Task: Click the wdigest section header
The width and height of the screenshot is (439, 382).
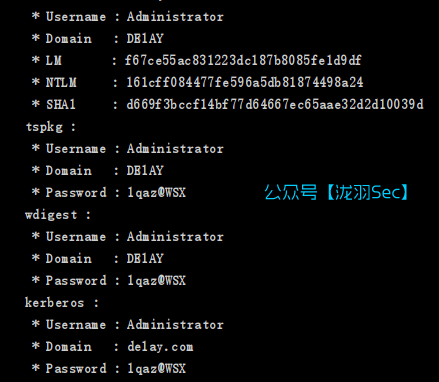Action: click(x=58, y=215)
